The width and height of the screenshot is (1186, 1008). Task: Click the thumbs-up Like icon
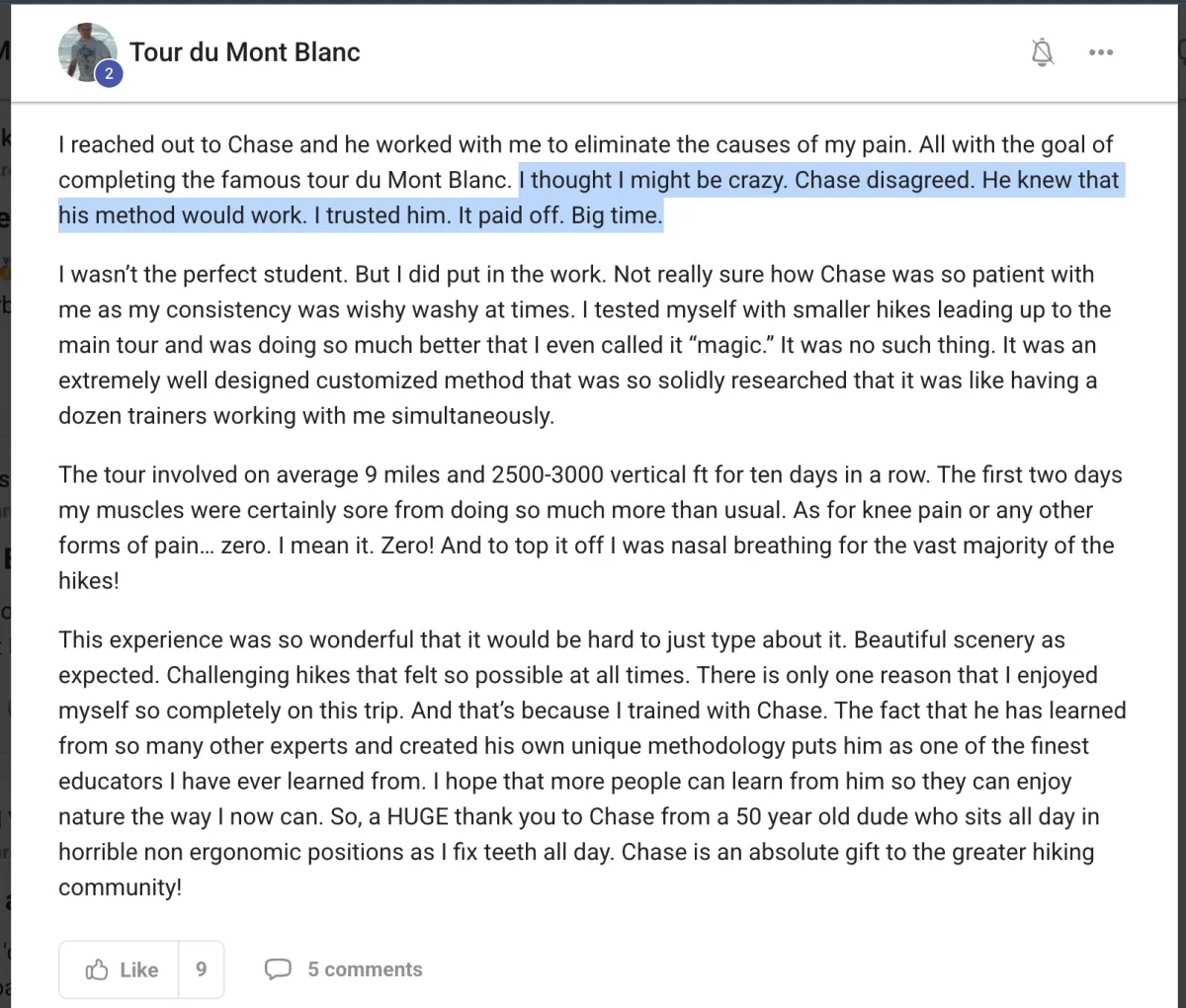[x=97, y=969]
